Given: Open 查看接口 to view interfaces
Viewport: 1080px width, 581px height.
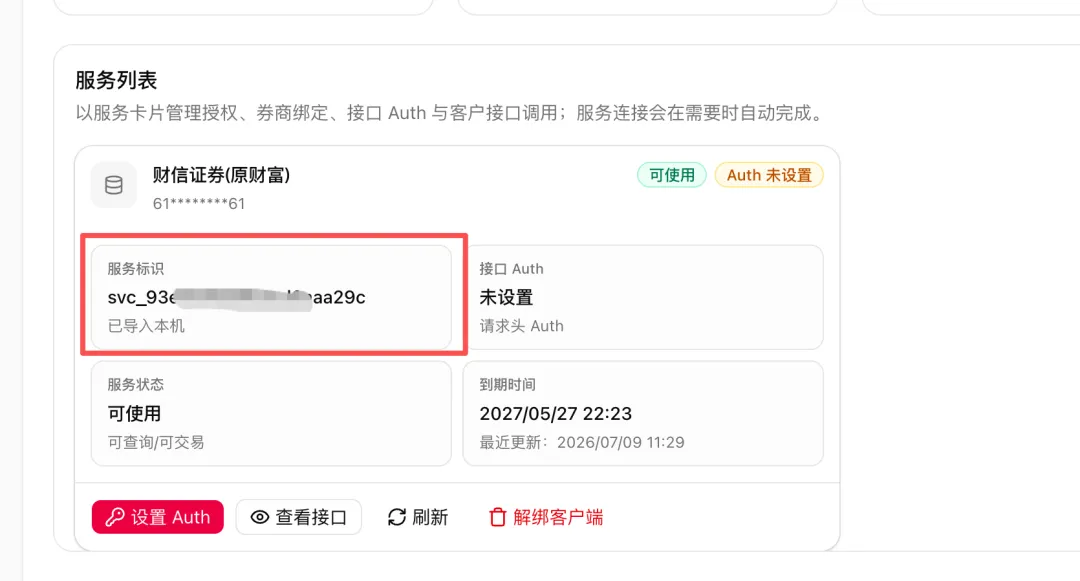Looking at the screenshot, I should click(x=299, y=517).
